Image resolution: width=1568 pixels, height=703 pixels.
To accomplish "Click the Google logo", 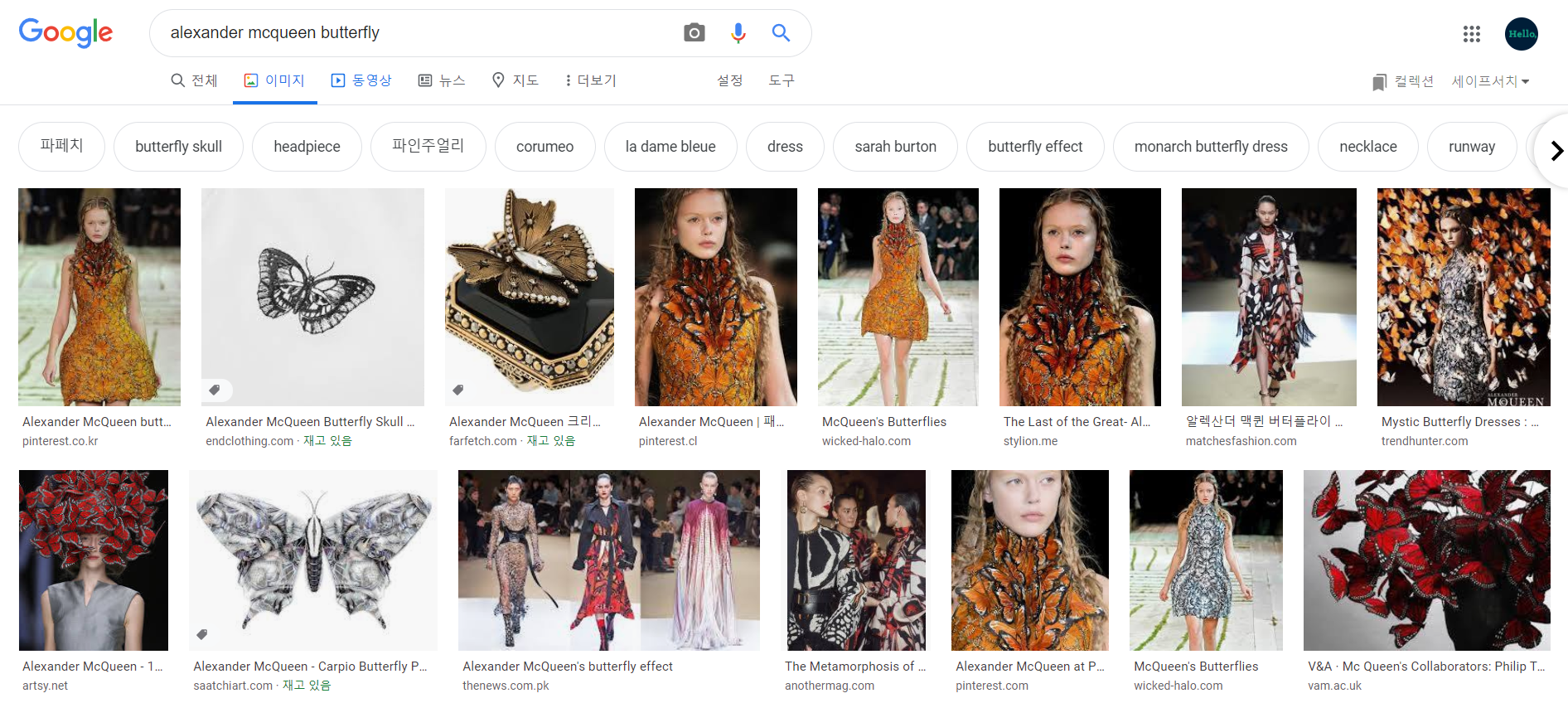I will (x=65, y=33).
